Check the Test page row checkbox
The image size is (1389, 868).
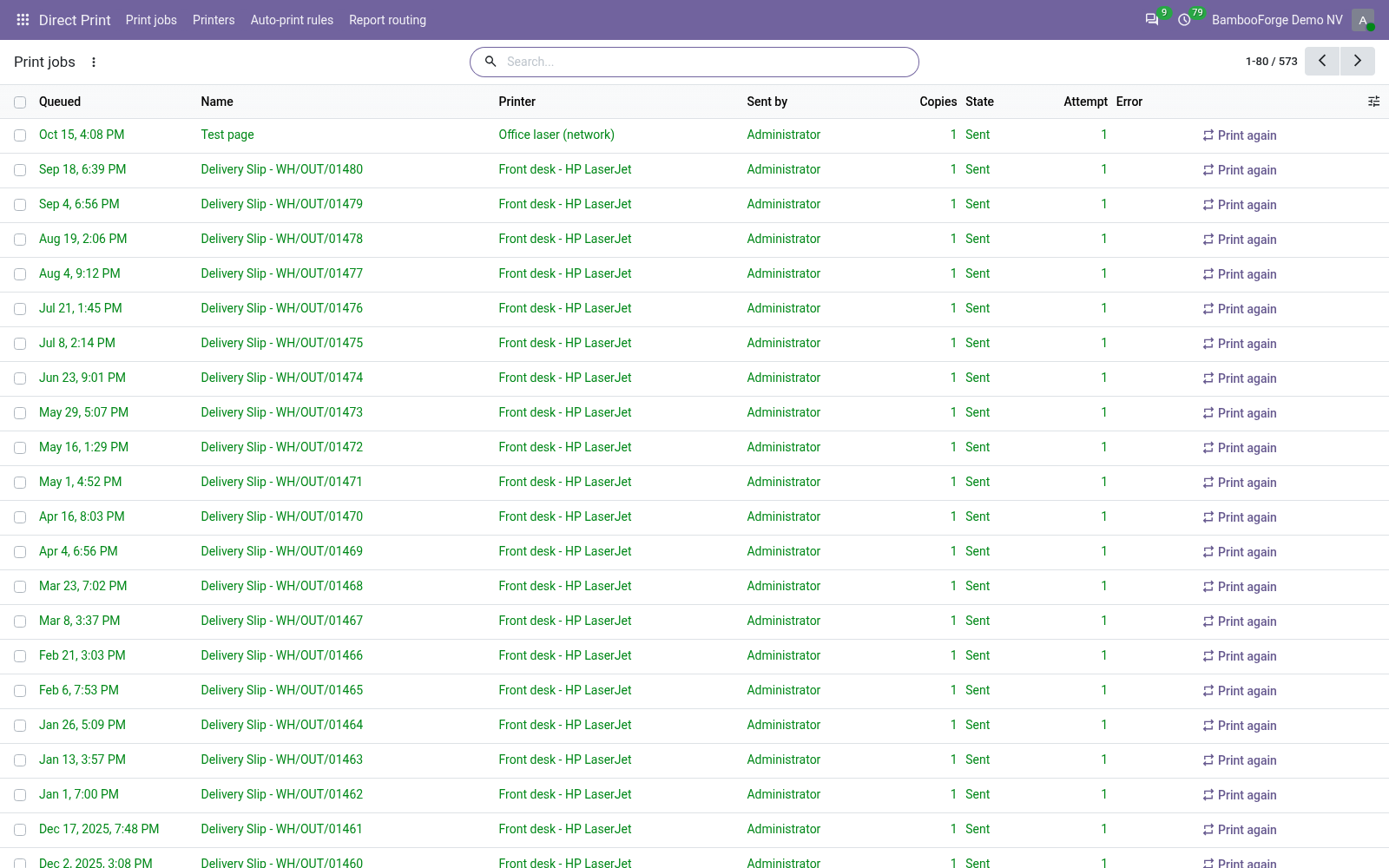[x=20, y=135]
